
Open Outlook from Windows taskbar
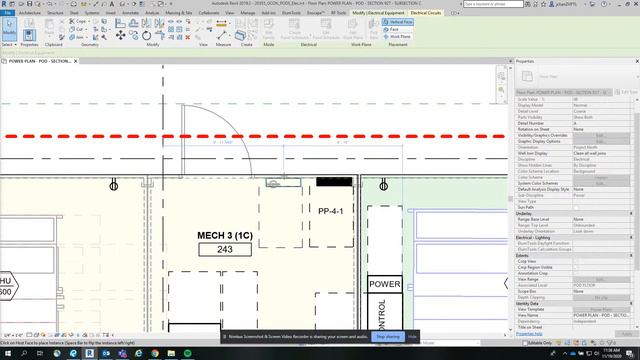[x=106, y=353]
